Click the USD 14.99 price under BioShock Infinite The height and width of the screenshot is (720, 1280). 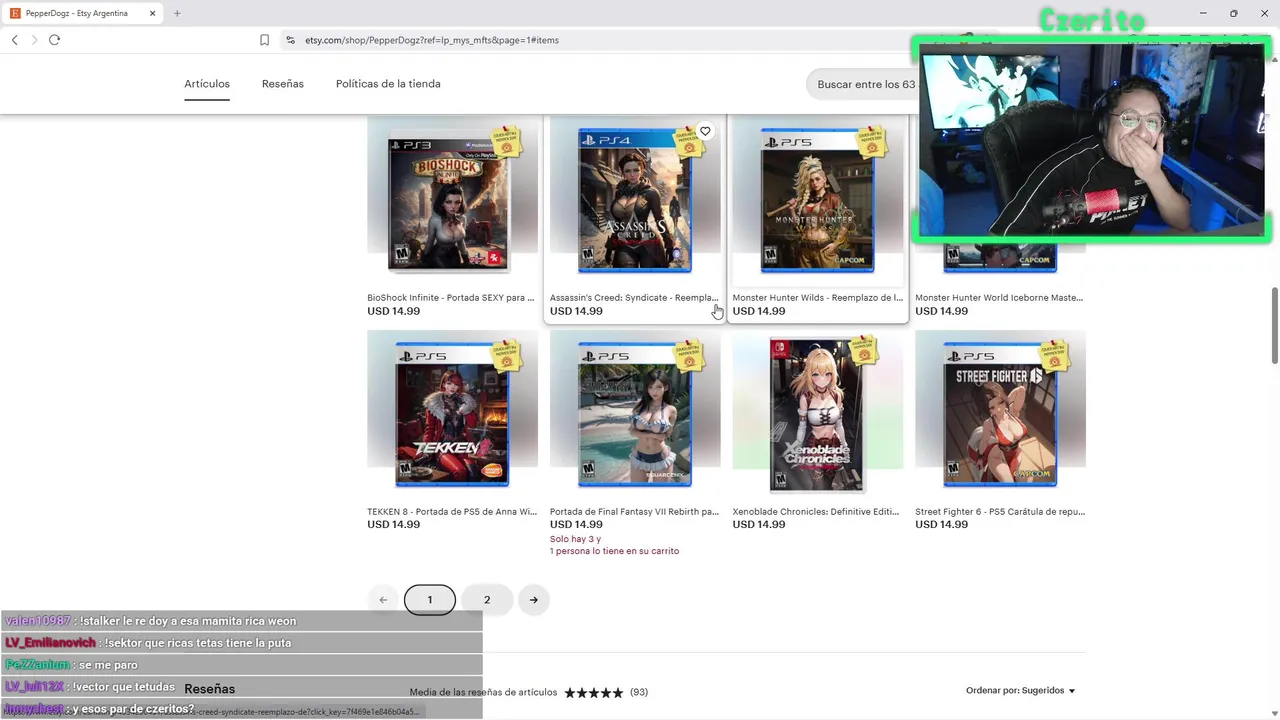pos(393,311)
